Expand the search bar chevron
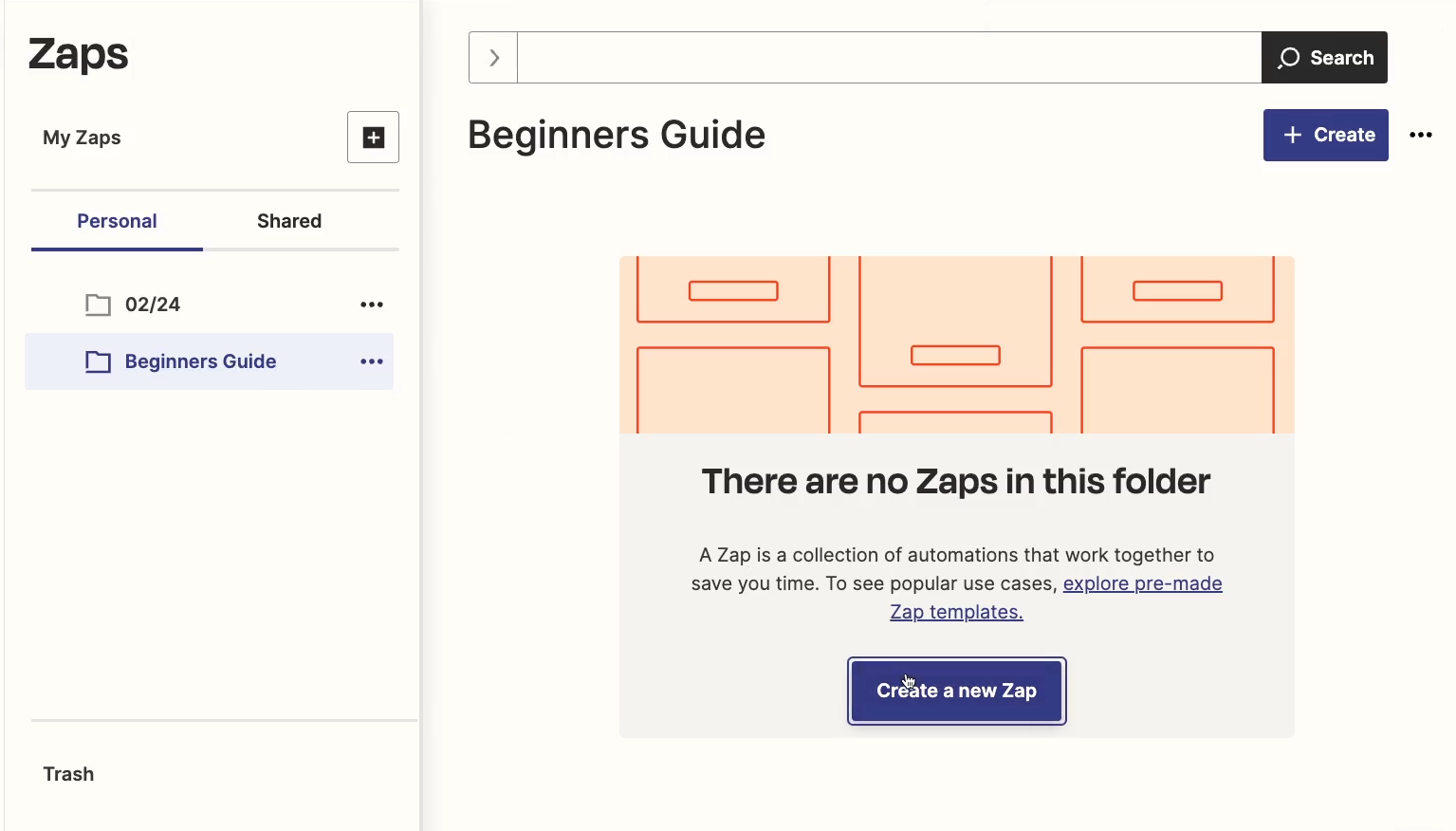The height and width of the screenshot is (831, 1456). (493, 58)
